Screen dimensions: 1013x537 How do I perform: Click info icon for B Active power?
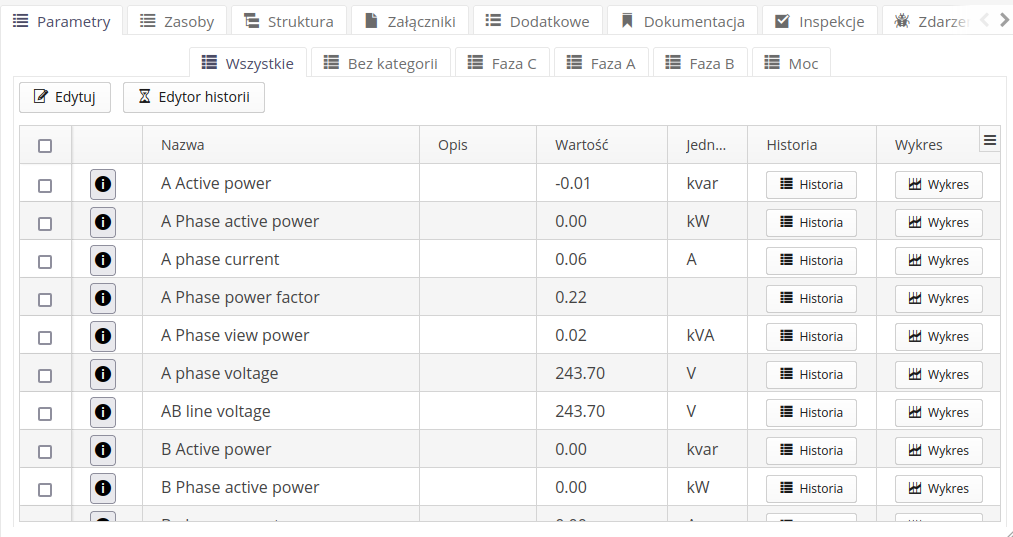[x=102, y=450]
